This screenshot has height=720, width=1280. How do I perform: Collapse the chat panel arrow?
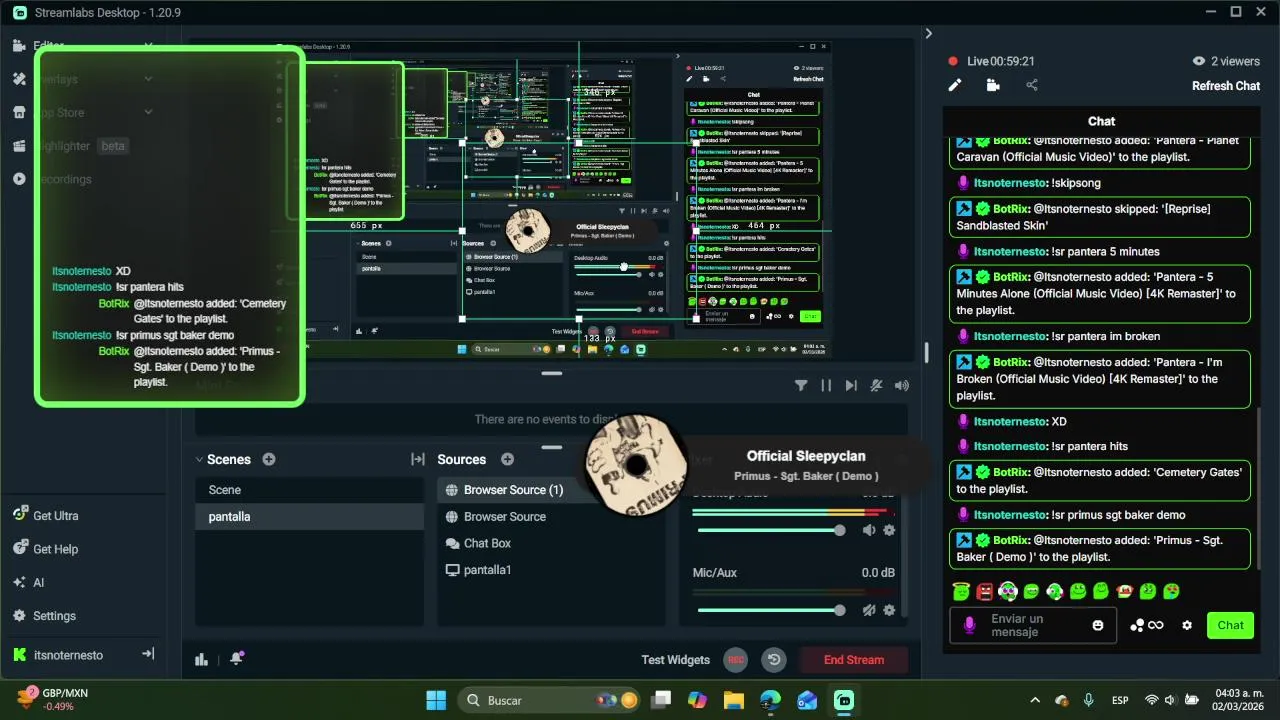[x=928, y=33]
